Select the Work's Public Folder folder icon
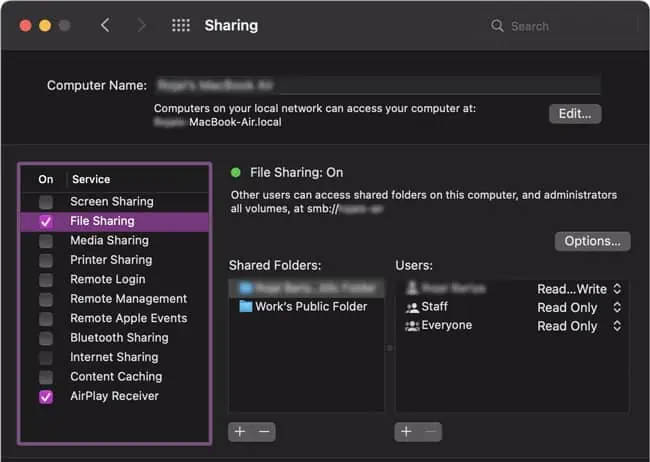Image resolution: width=650 pixels, height=462 pixels. click(245, 307)
